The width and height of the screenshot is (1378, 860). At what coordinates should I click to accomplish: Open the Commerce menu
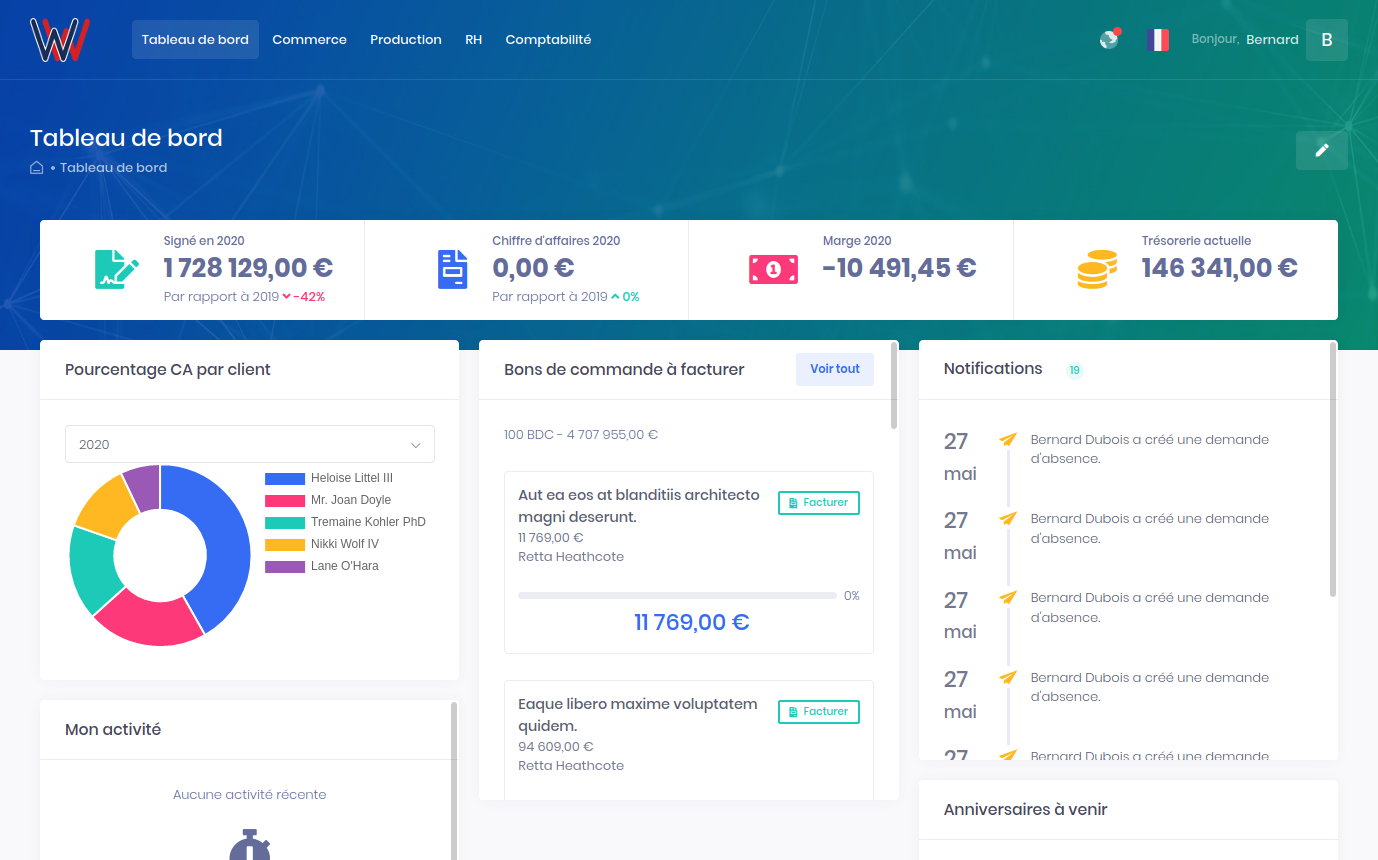[310, 40]
